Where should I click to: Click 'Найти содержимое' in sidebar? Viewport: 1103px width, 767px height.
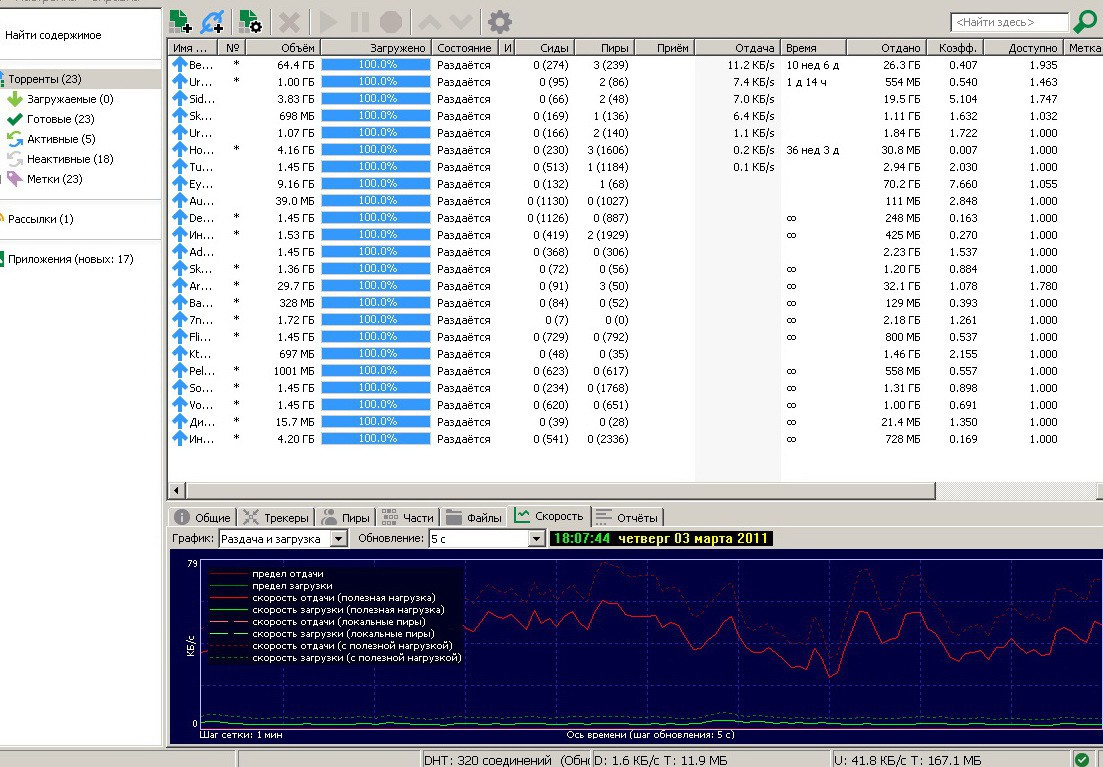(x=53, y=35)
